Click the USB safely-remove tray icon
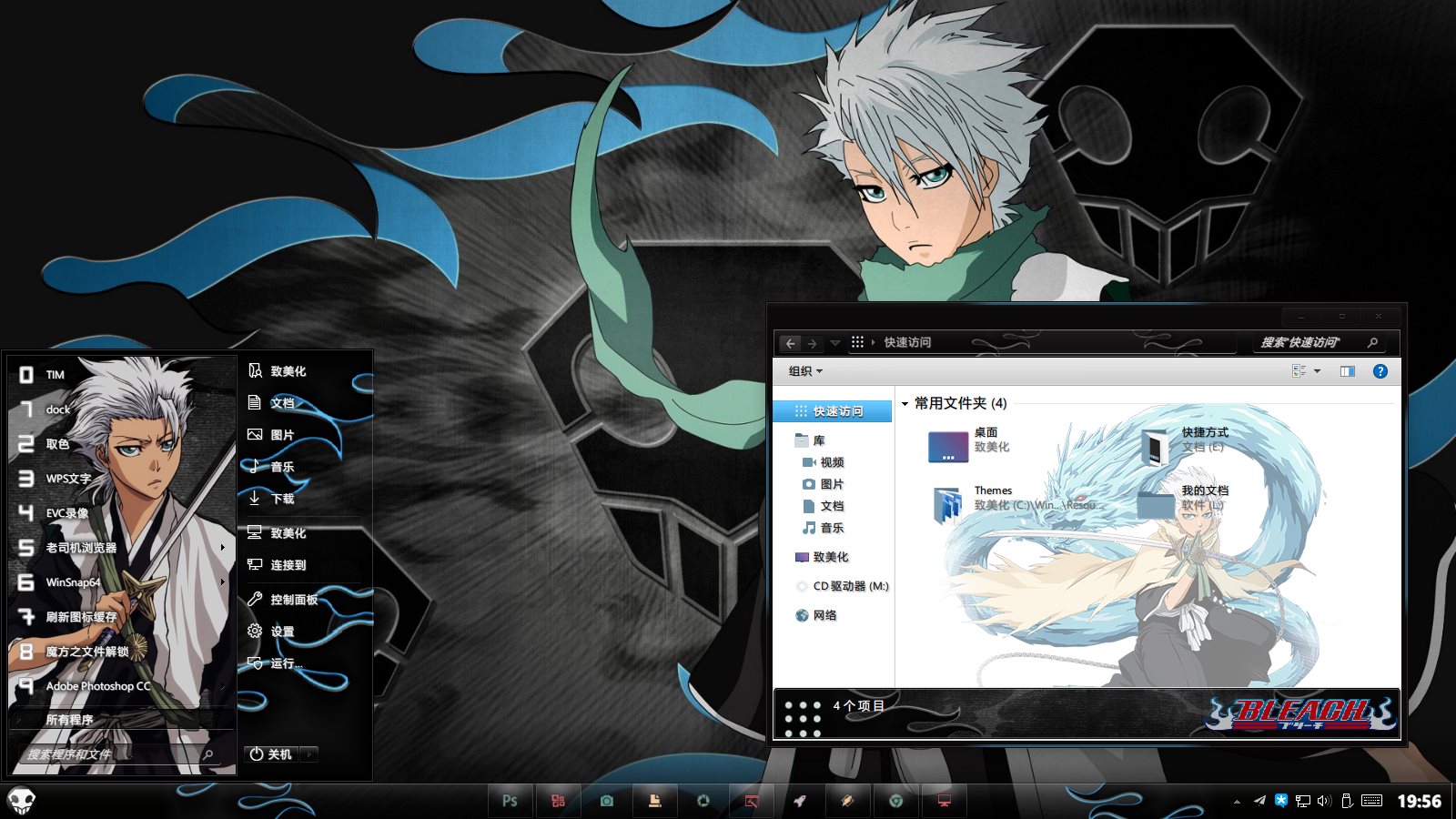Image resolution: width=1456 pixels, height=819 pixels. click(1348, 801)
